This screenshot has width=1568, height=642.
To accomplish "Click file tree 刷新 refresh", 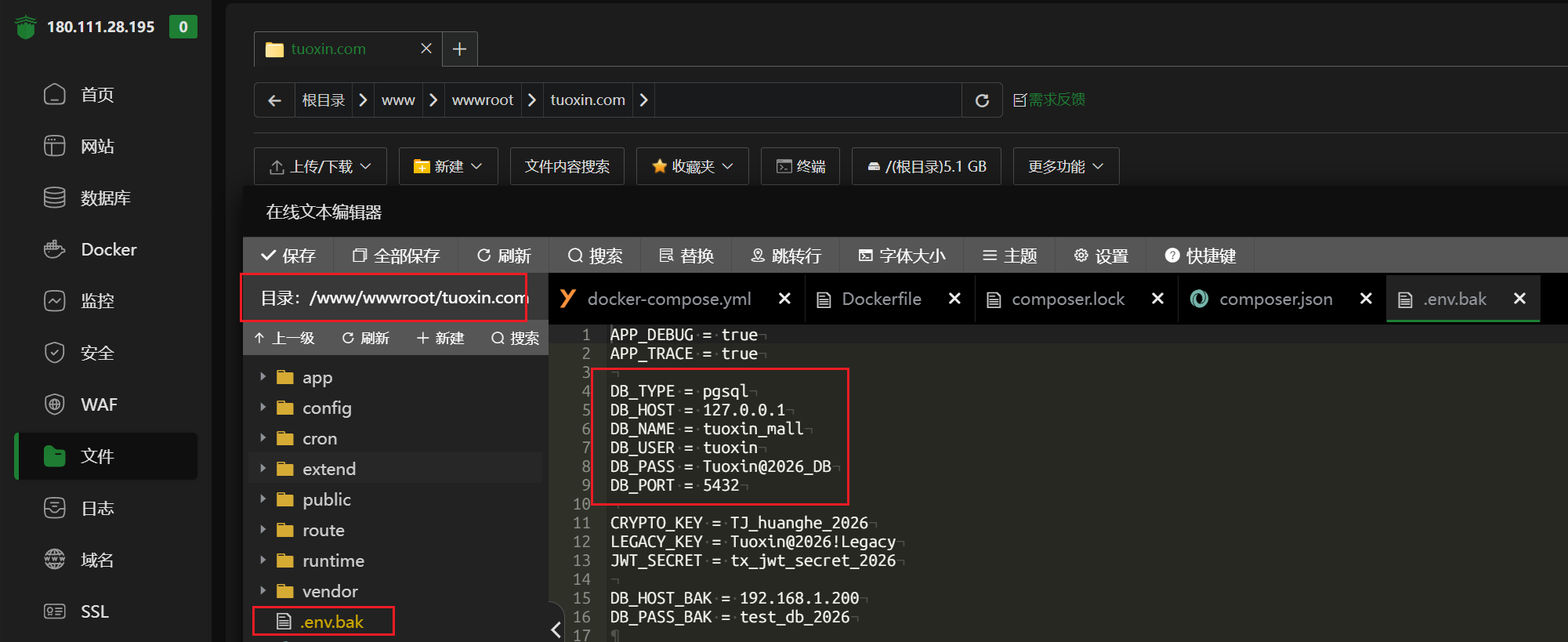I will coord(366,338).
